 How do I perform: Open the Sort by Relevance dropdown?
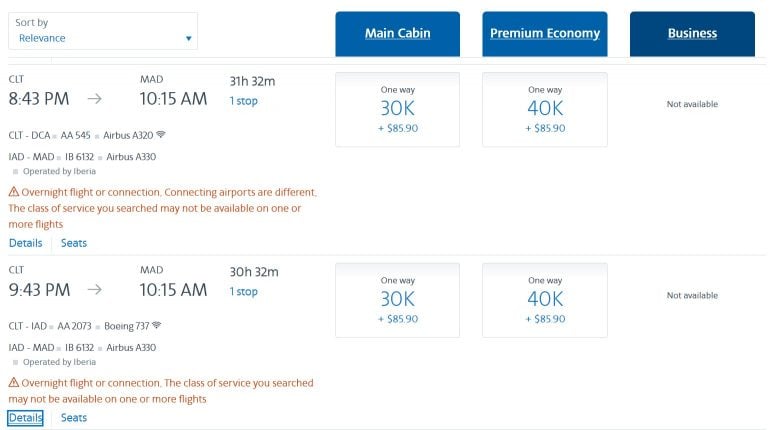point(102,31)
